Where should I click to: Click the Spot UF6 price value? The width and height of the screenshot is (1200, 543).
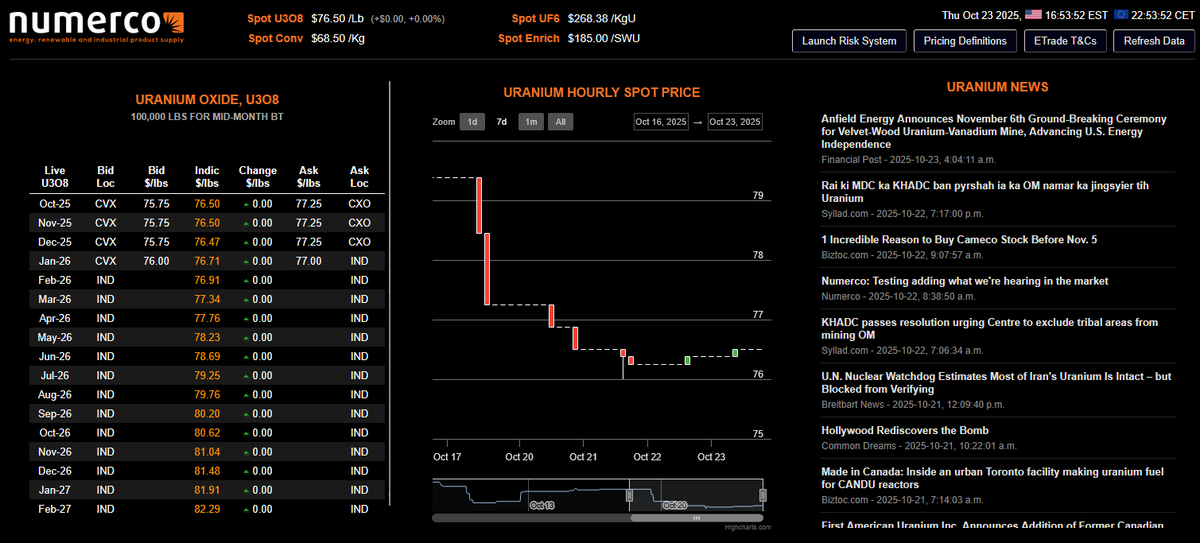click(x=600, y=18)
